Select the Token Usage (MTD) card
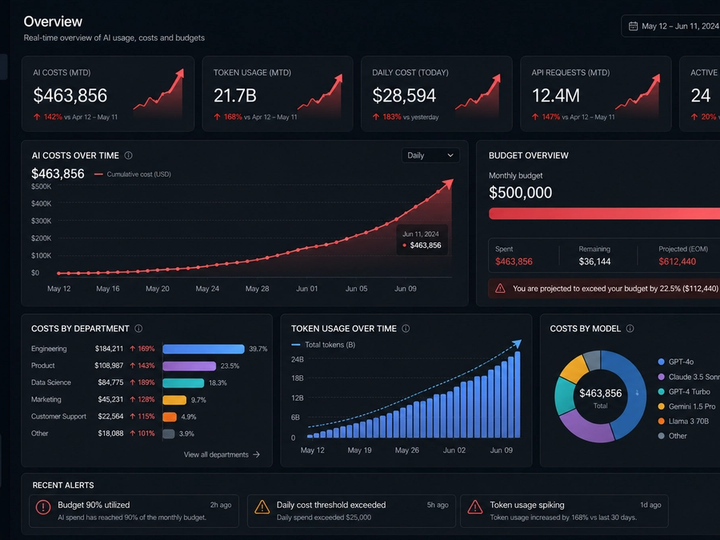Image resolution: width=720 pixels, height=540 pixels. click(277, 94)
